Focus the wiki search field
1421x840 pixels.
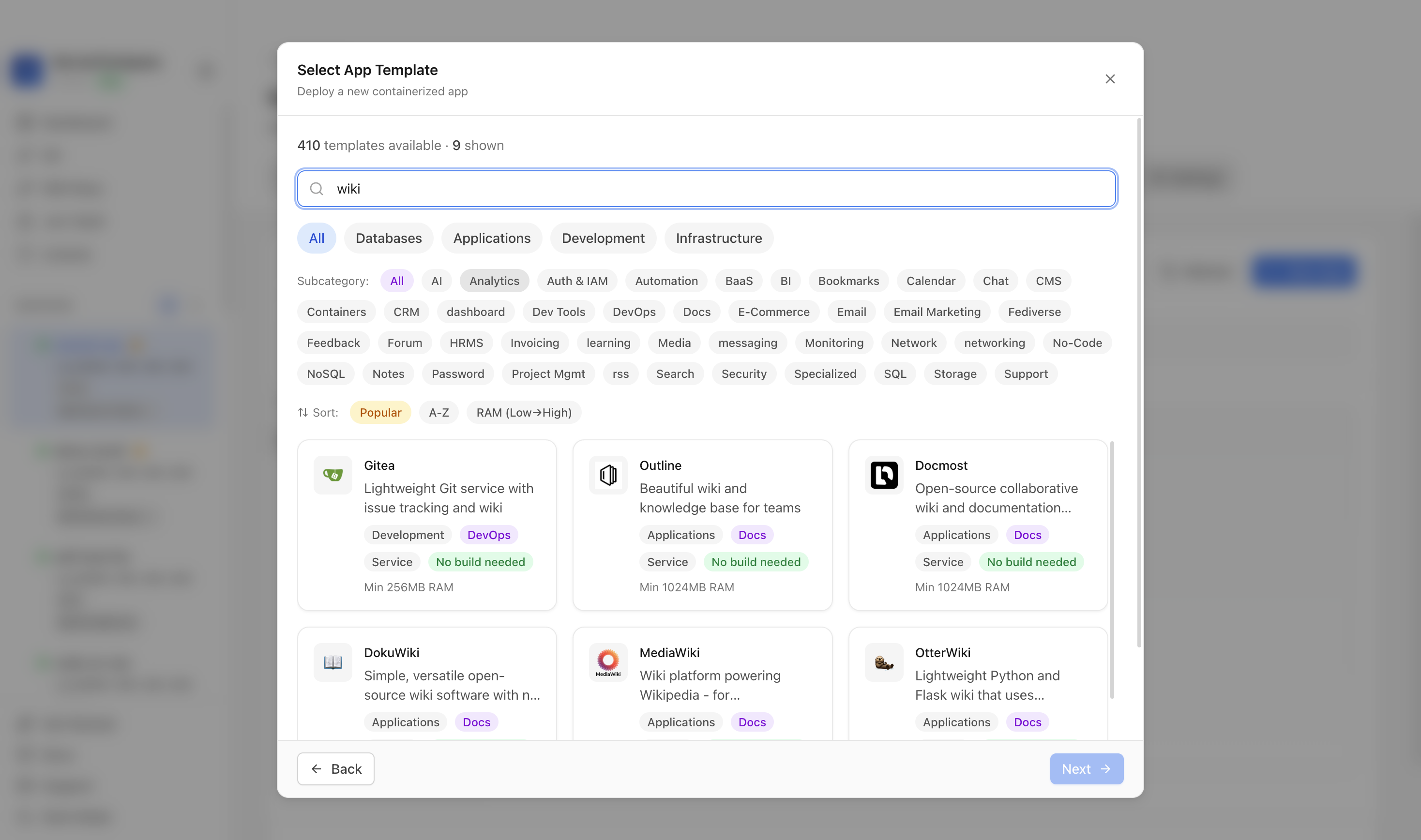point(707,189)
